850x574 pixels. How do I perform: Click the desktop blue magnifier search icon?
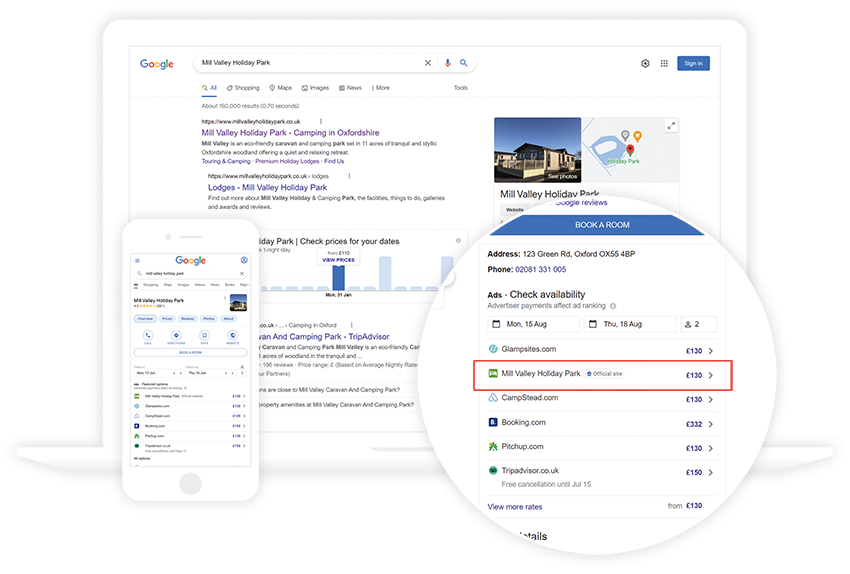[463, 63]
